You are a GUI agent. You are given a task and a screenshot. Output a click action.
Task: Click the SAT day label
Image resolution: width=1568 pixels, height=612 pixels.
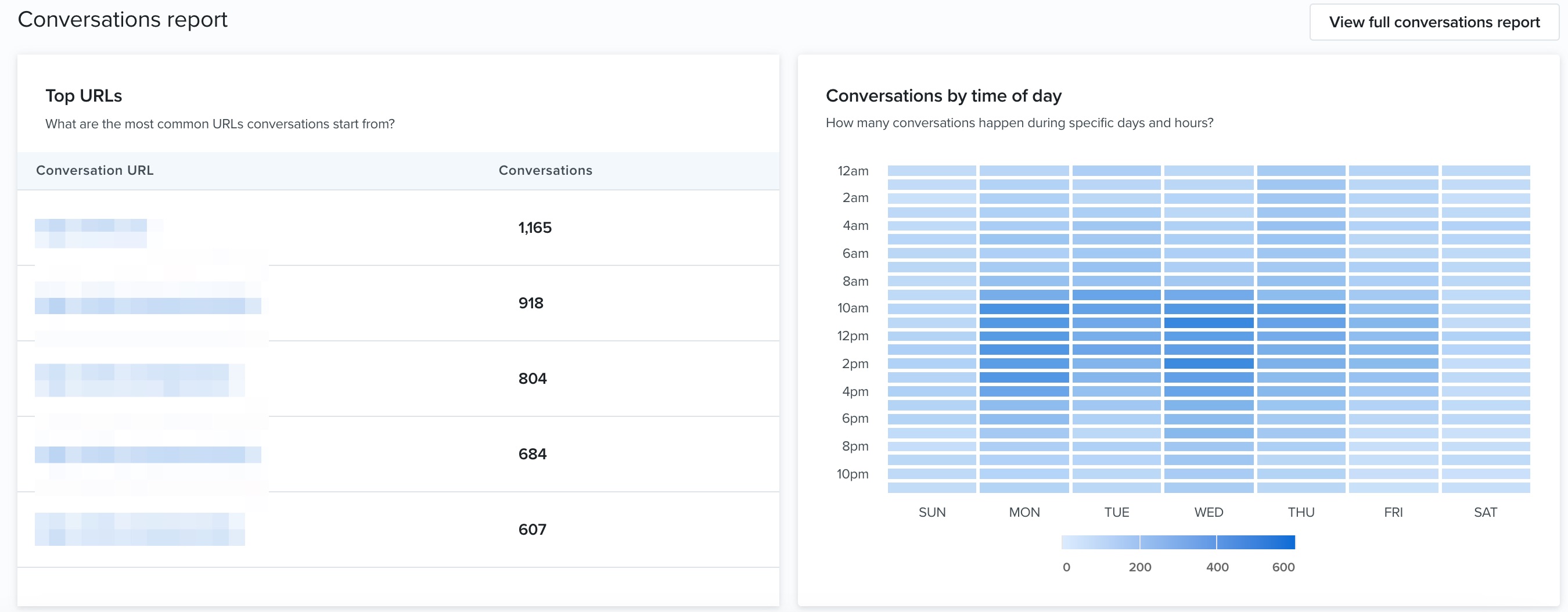click(1486, 512)
